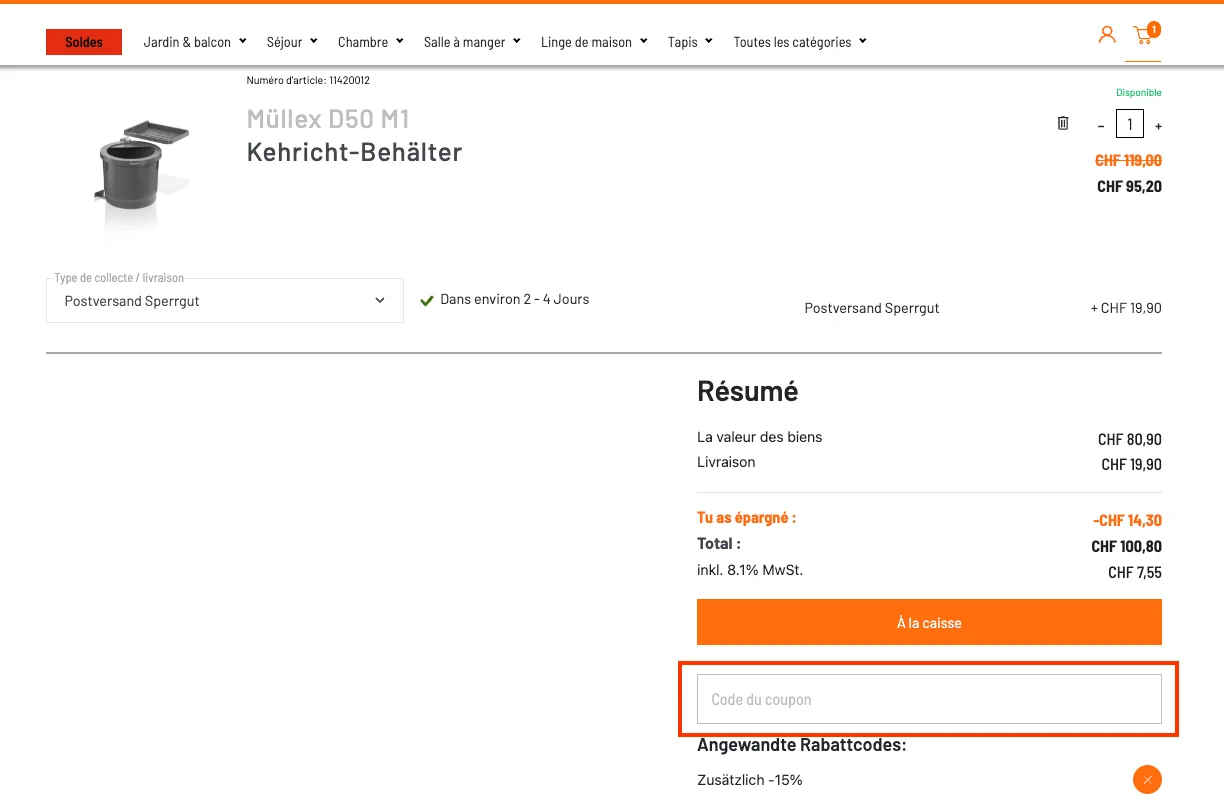Screen dimensions: 1224x803
Task: Click the total amount CHF 100,80
Action: 1126,547
